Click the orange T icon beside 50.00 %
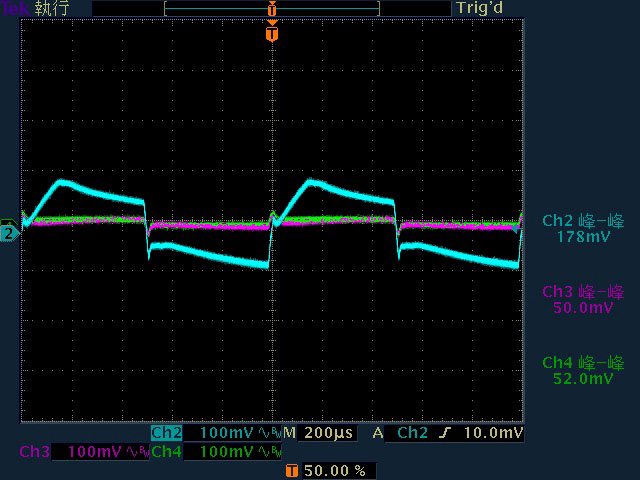The height and width of the screenshot is (480, 640). tap(291, 470)
